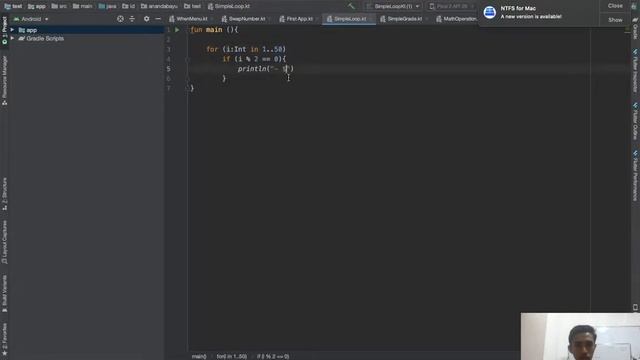Click the scroll-from-source target icon

click(x=120, y=19)
